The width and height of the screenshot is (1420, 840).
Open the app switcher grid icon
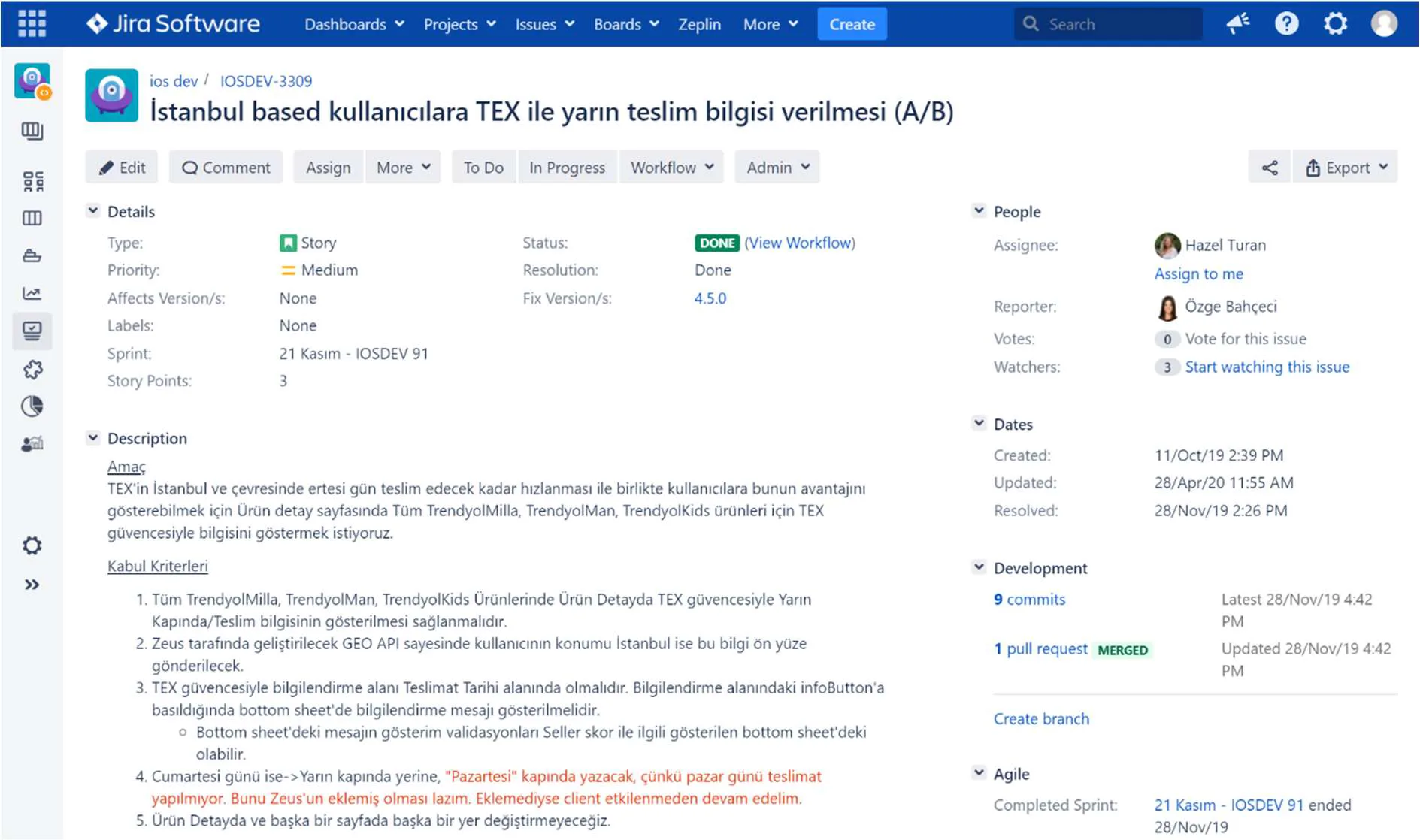coord(32,24)
